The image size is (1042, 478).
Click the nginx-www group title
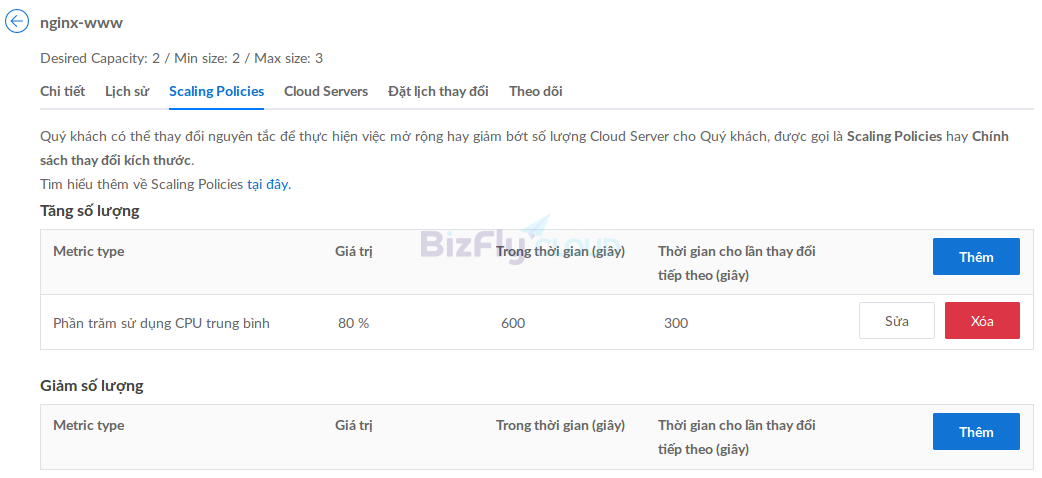pos(81,23)
